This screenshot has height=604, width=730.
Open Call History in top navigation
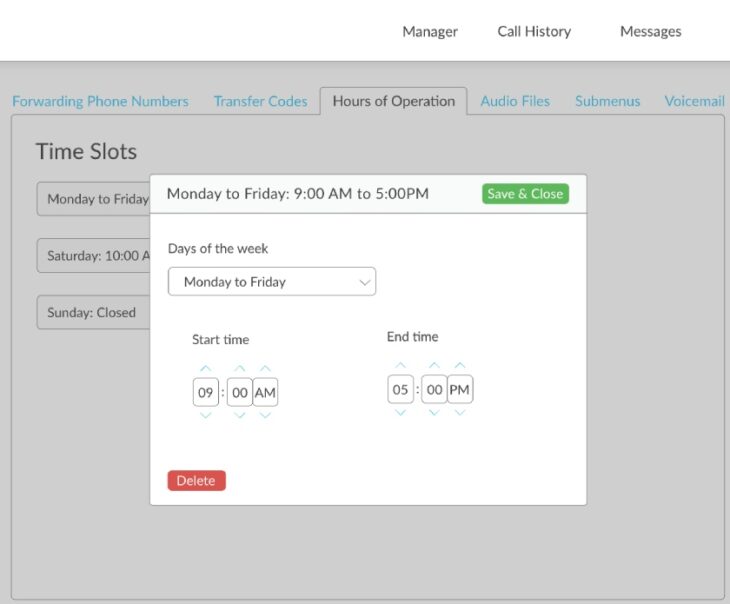tap(534, 31)
